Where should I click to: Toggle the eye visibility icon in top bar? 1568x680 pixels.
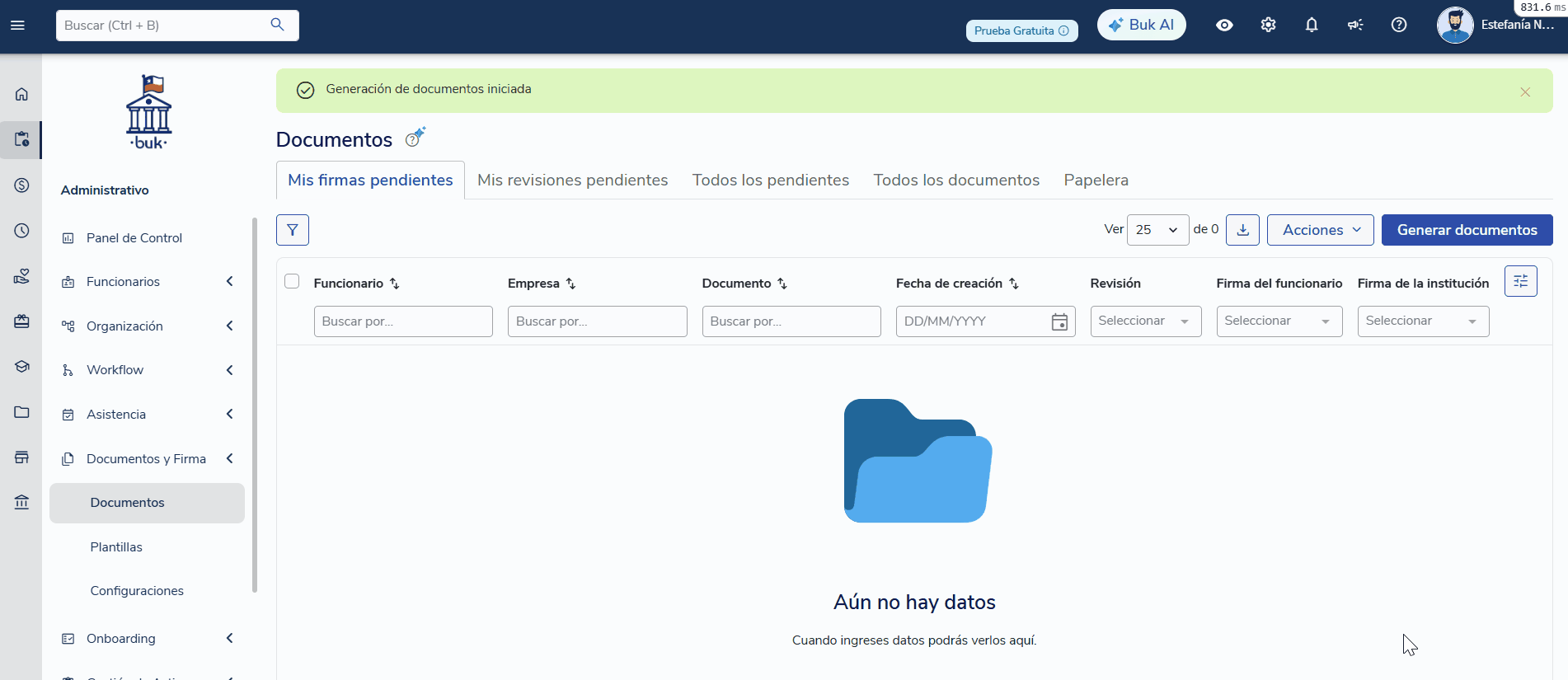click(x=1224, y=25)
